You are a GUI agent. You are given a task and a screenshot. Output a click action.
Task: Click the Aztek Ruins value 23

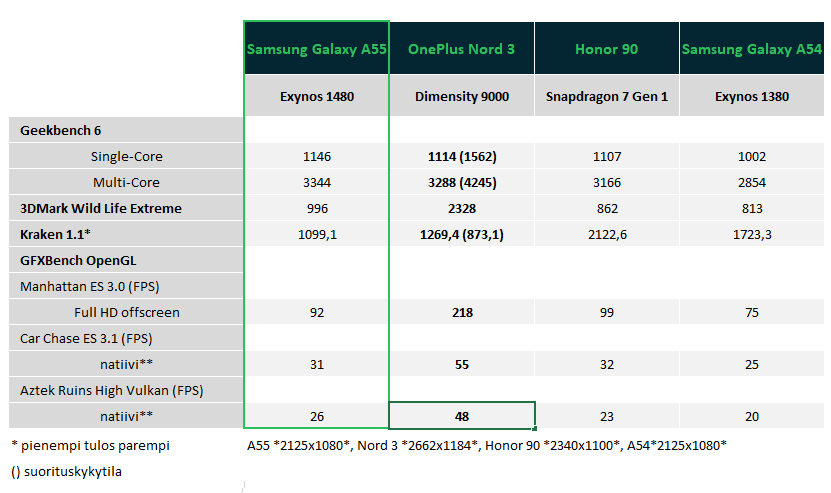(x=607, y=416)
